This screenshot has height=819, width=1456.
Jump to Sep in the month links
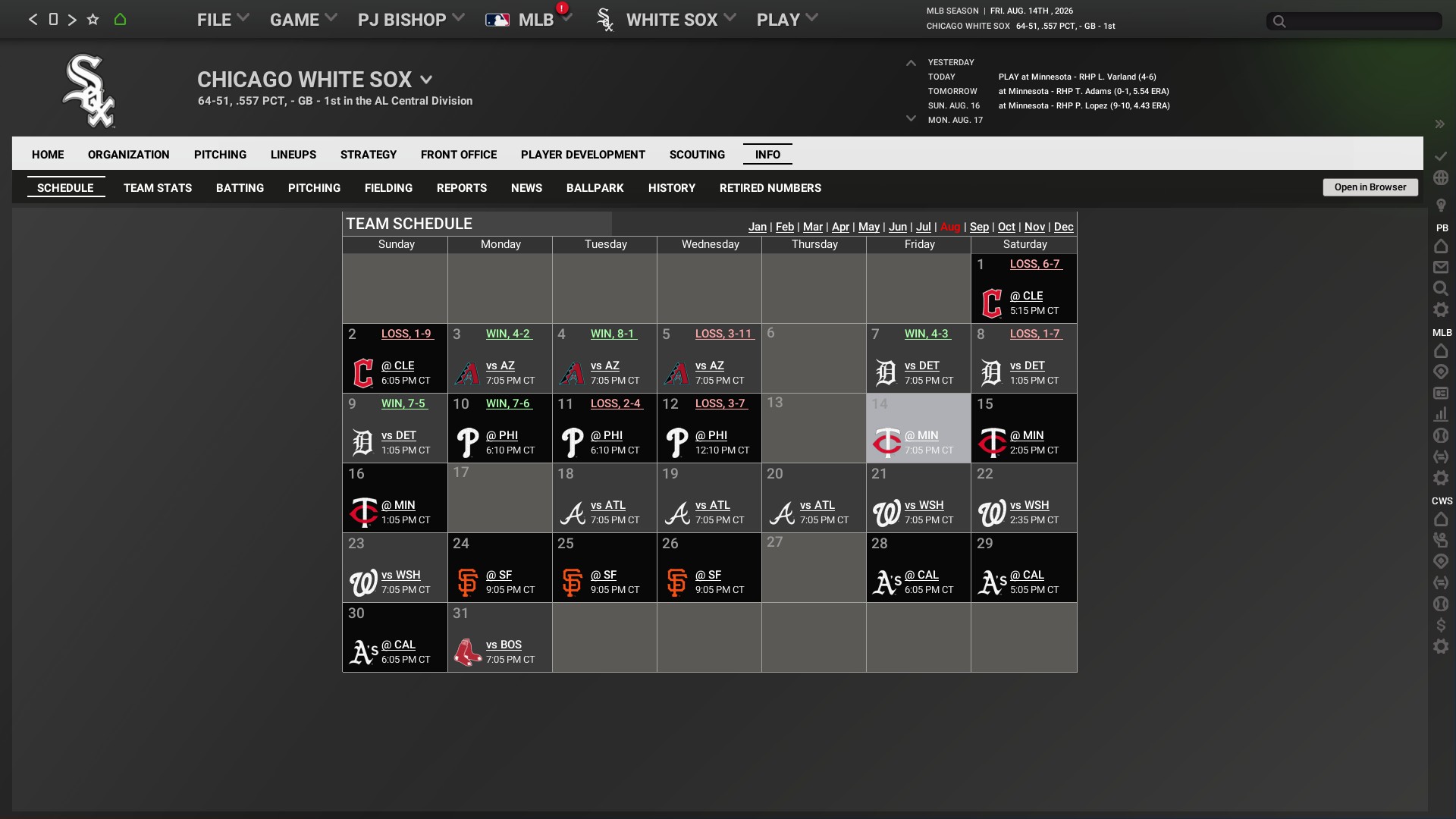[x=979, y=227]
